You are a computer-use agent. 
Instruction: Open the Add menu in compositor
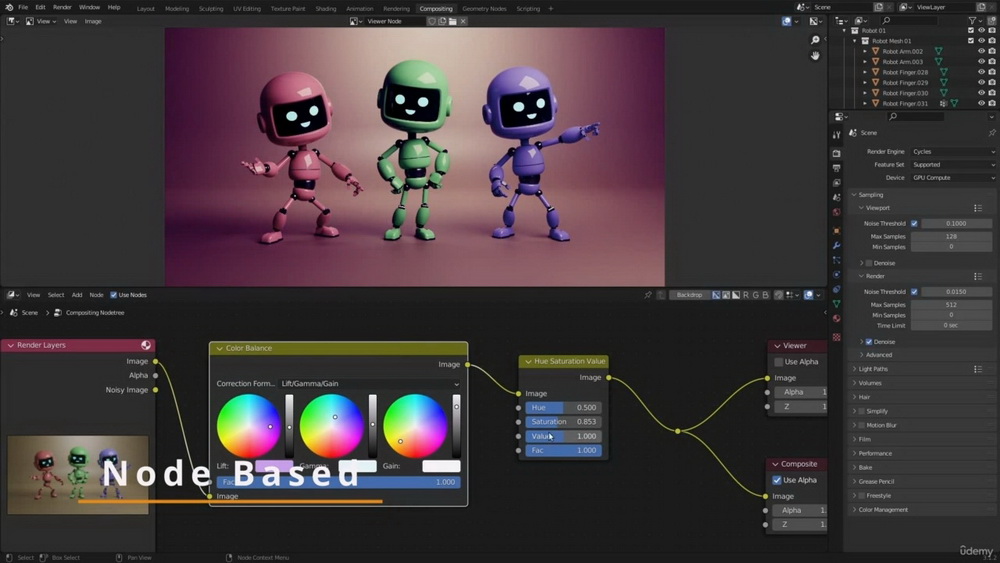pos(77,295)
